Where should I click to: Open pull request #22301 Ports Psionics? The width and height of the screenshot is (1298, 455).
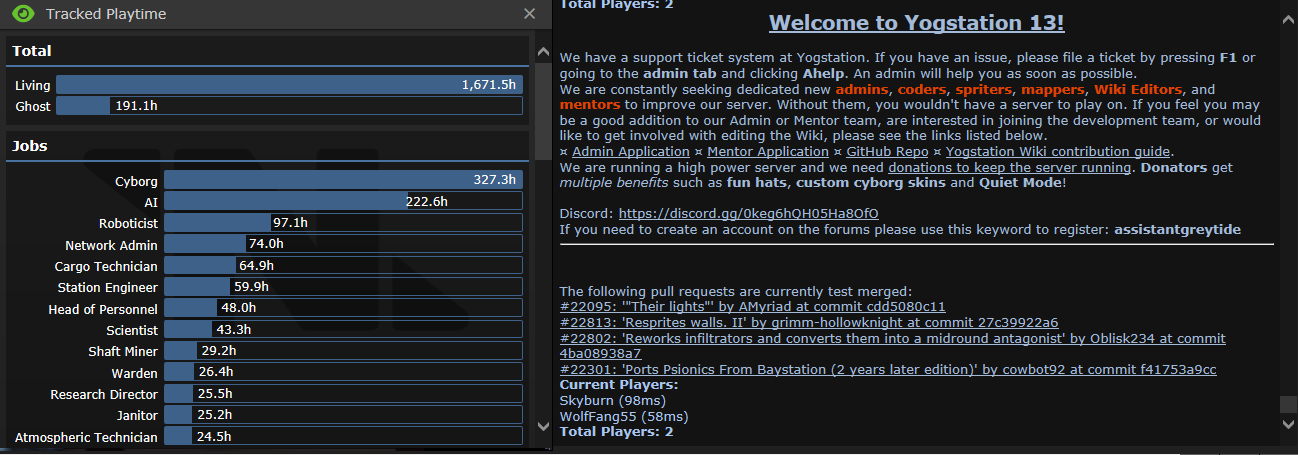tap(888, 370)
